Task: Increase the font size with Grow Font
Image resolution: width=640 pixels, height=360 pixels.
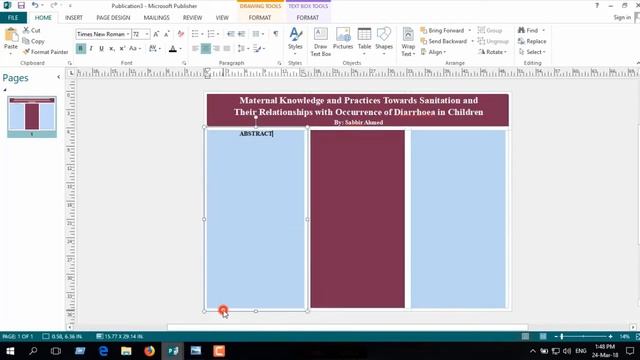Action: point(156,34)
